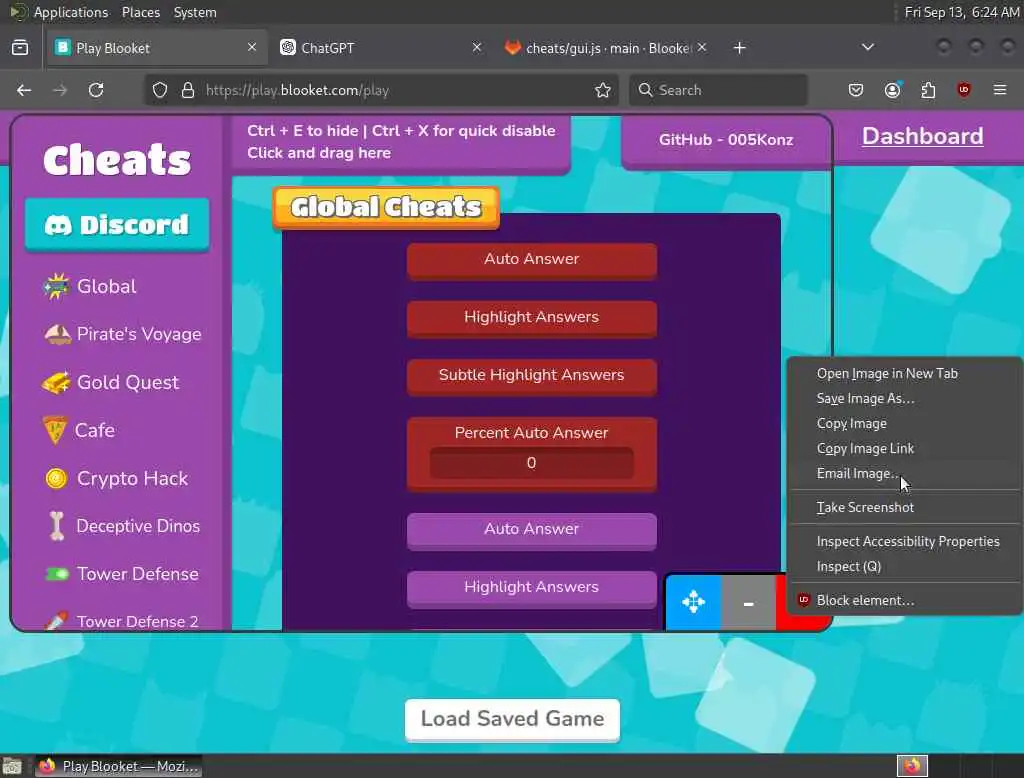Choose Block element from context menu
This screenshot has width=1024, height=778.
pyautogui.click(x=904, y=600)
